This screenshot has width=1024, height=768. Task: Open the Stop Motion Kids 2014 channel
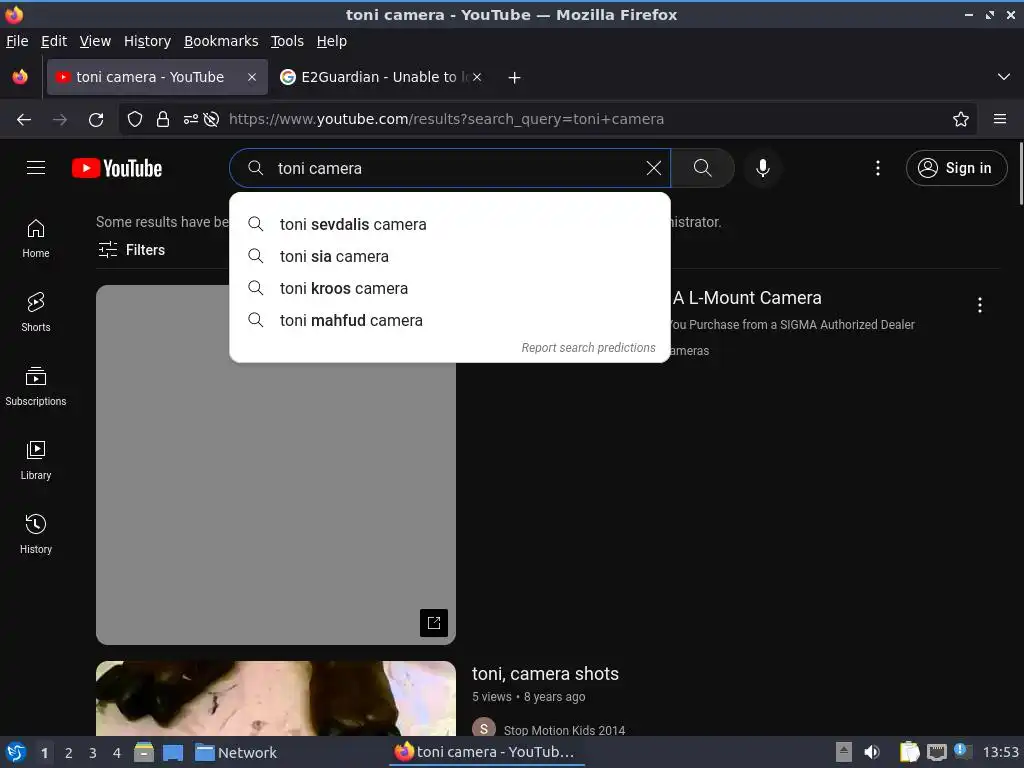564,730
